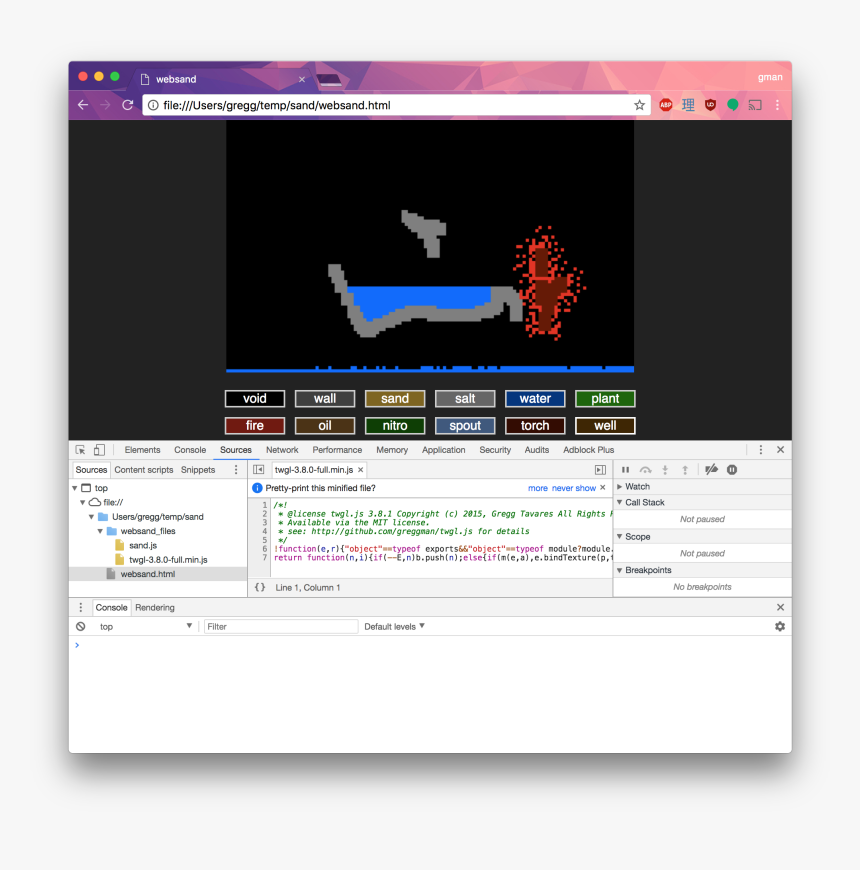The height and width of the screenshot is (870, 860).
Task: Collapse the file:// tree node
Action: pos(83,503)
